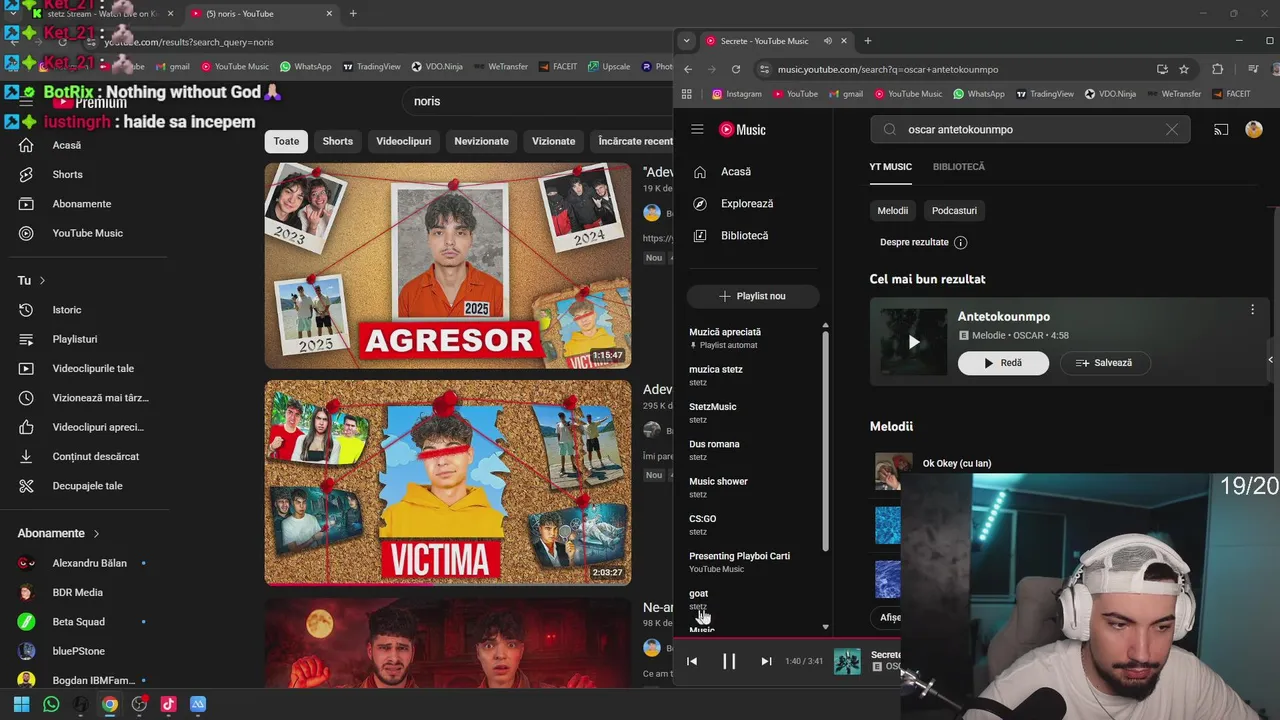Select the Vizionate filter chip

pyautogui.click(x=553, y=141)
